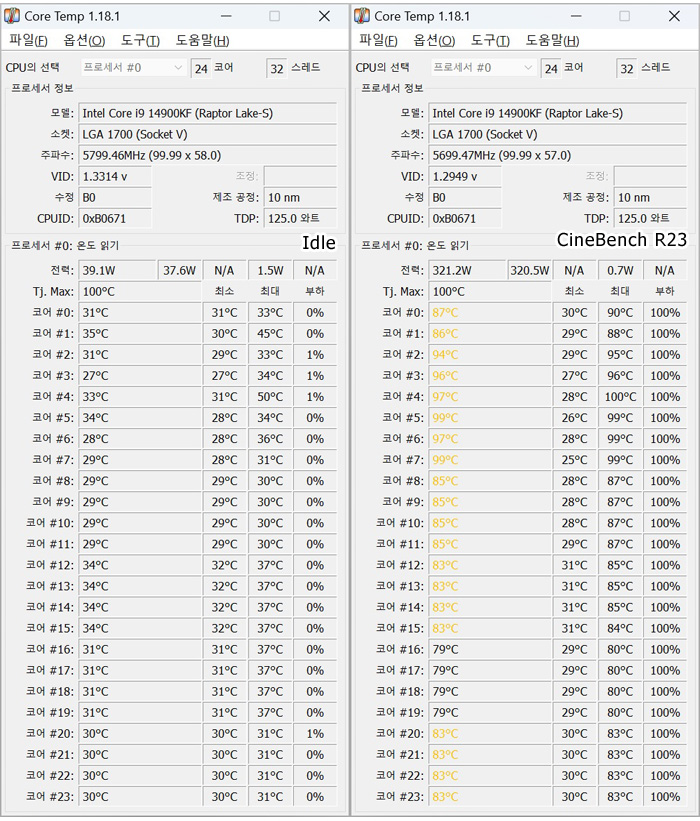Expand the 프로세서 #0 dropdown in the right window
This screenshot has height=821, width=700.
point(529,67)
